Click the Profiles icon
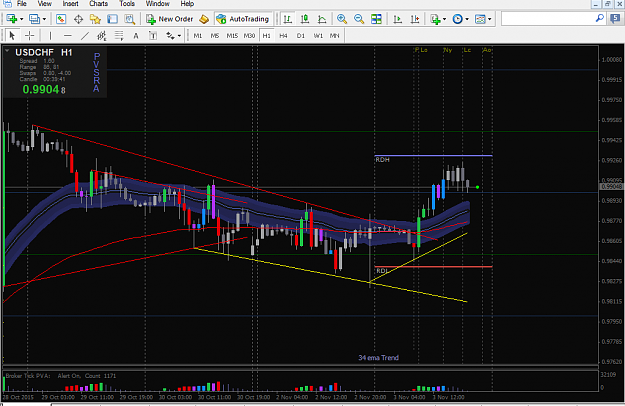 [x=35, y=19]
